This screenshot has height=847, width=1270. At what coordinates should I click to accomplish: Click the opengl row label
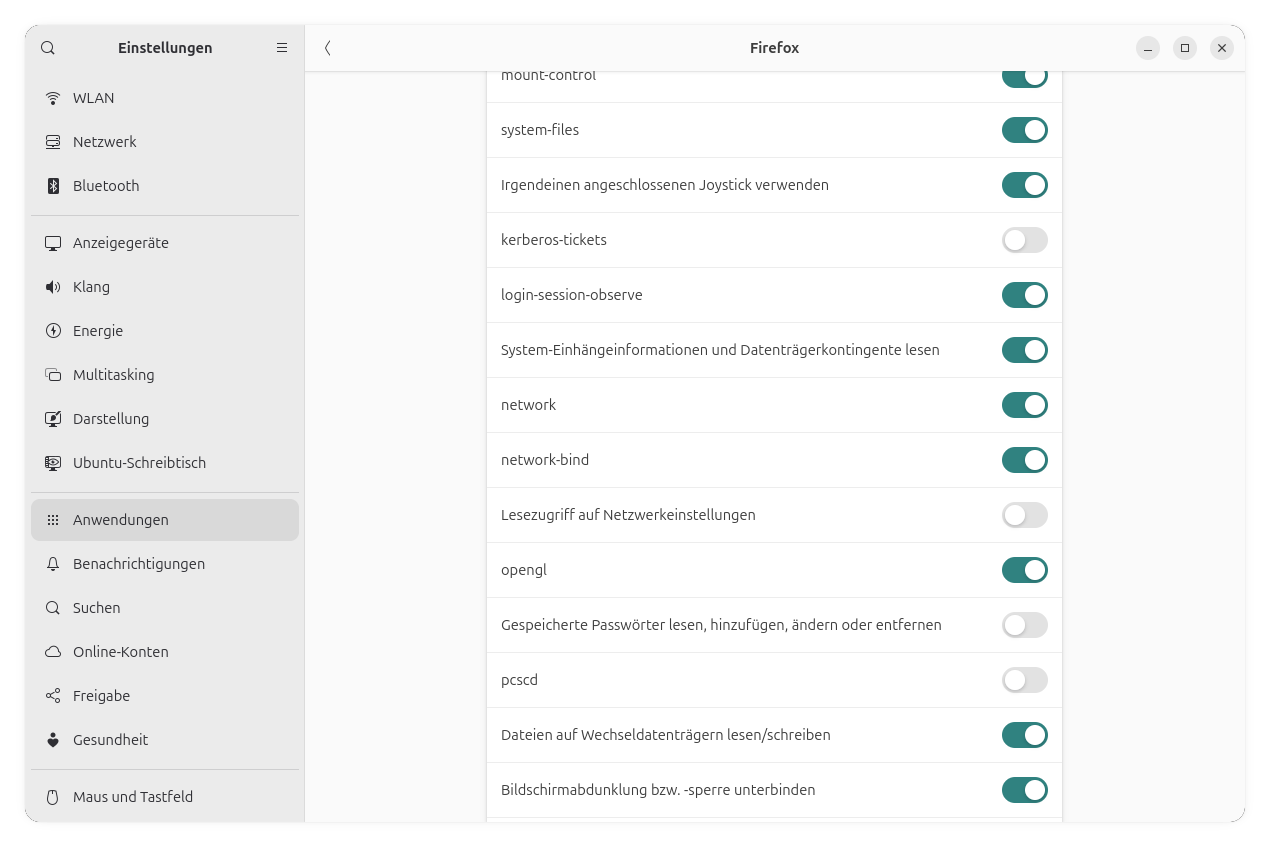524,570
